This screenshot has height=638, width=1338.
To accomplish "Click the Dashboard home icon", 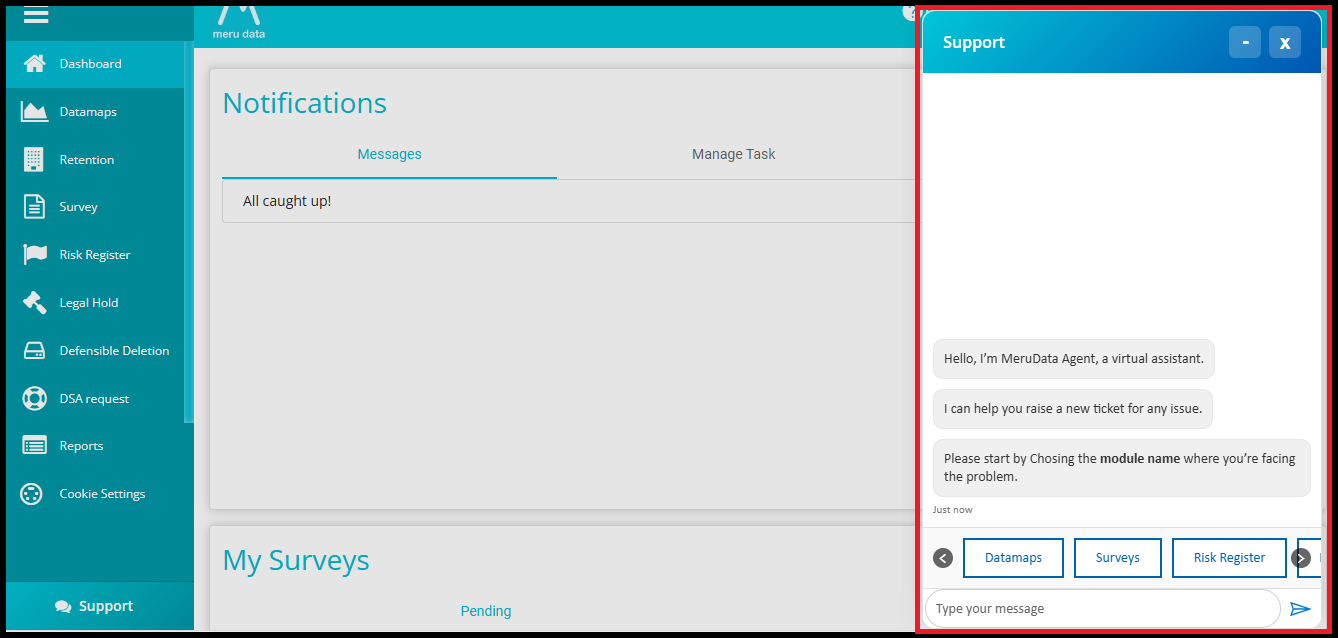I will click(35, 64).
